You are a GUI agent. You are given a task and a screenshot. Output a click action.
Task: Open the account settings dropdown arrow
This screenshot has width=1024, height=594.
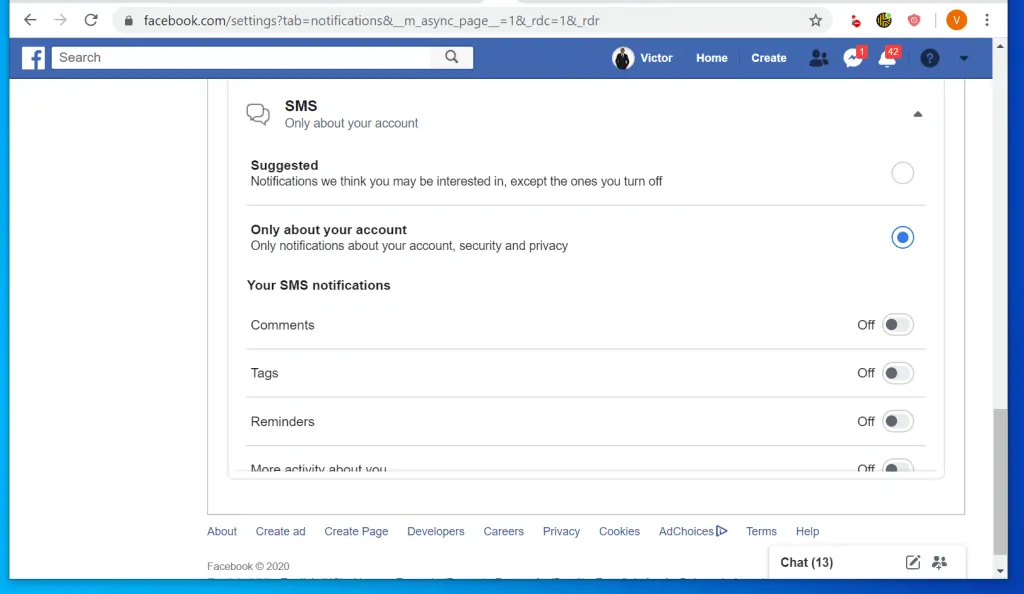(963, 58)
